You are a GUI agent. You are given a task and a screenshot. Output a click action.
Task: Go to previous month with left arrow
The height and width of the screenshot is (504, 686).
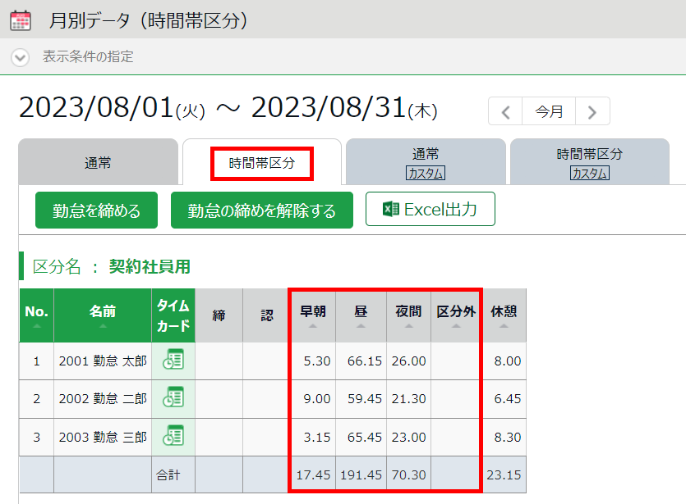coord(506,112)
